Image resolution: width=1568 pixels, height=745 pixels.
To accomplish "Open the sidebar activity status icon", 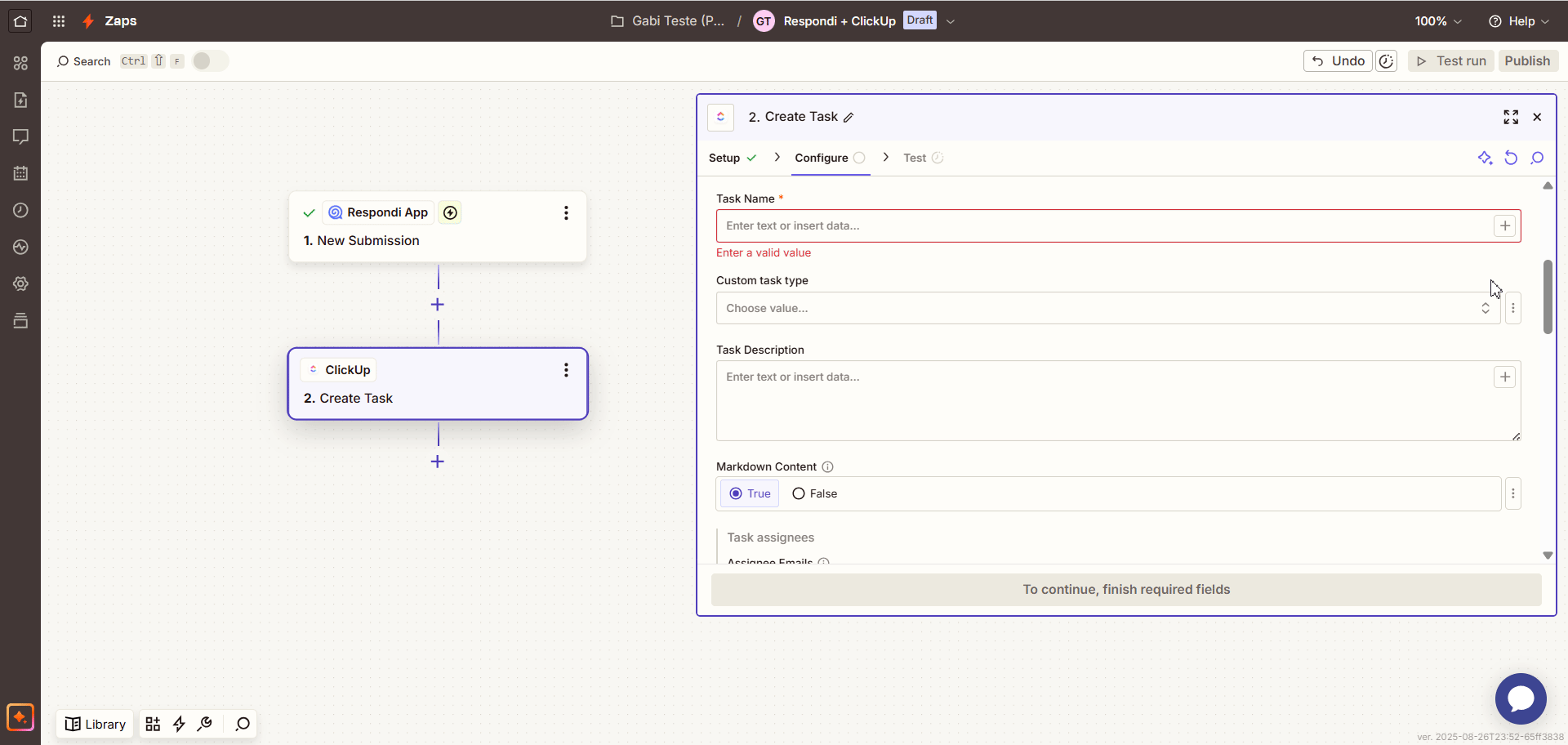I will [20, 247].
